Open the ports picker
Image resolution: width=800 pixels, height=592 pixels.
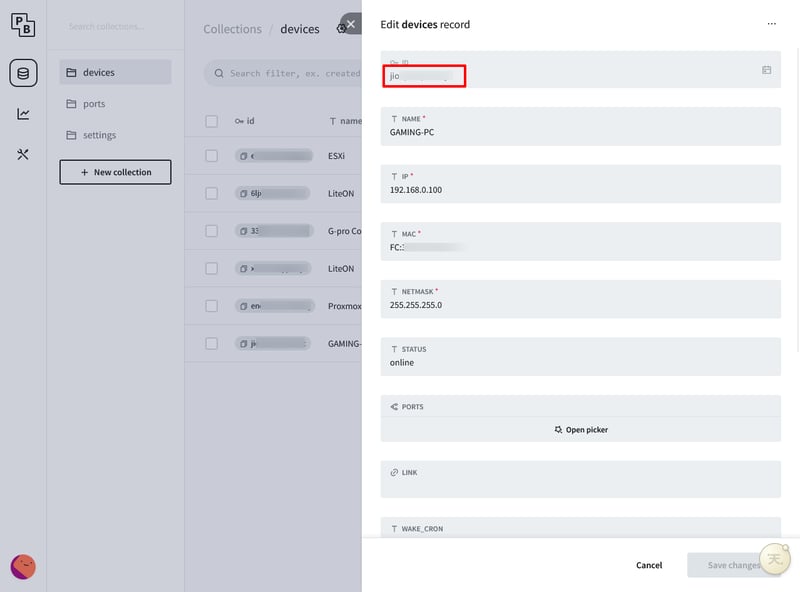pyautogui.click(x=581, y=430)
